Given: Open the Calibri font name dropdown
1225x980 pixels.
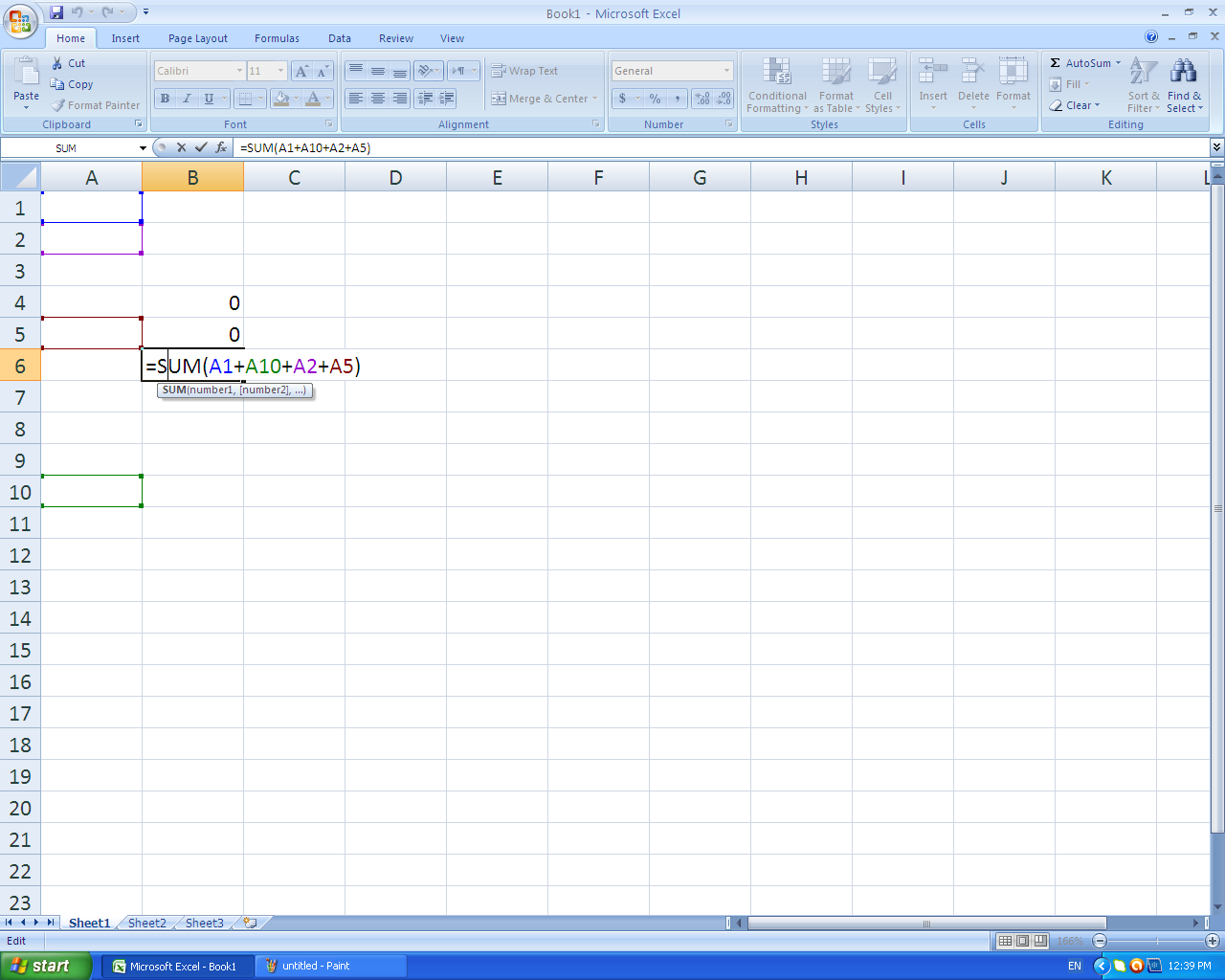Looking at the screenshot, I should [x=239, y=71].
